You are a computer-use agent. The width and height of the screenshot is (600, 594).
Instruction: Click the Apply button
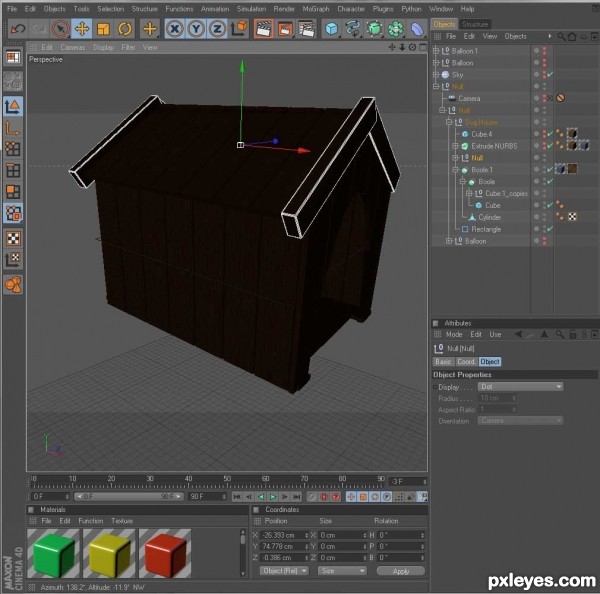[401, 571]
